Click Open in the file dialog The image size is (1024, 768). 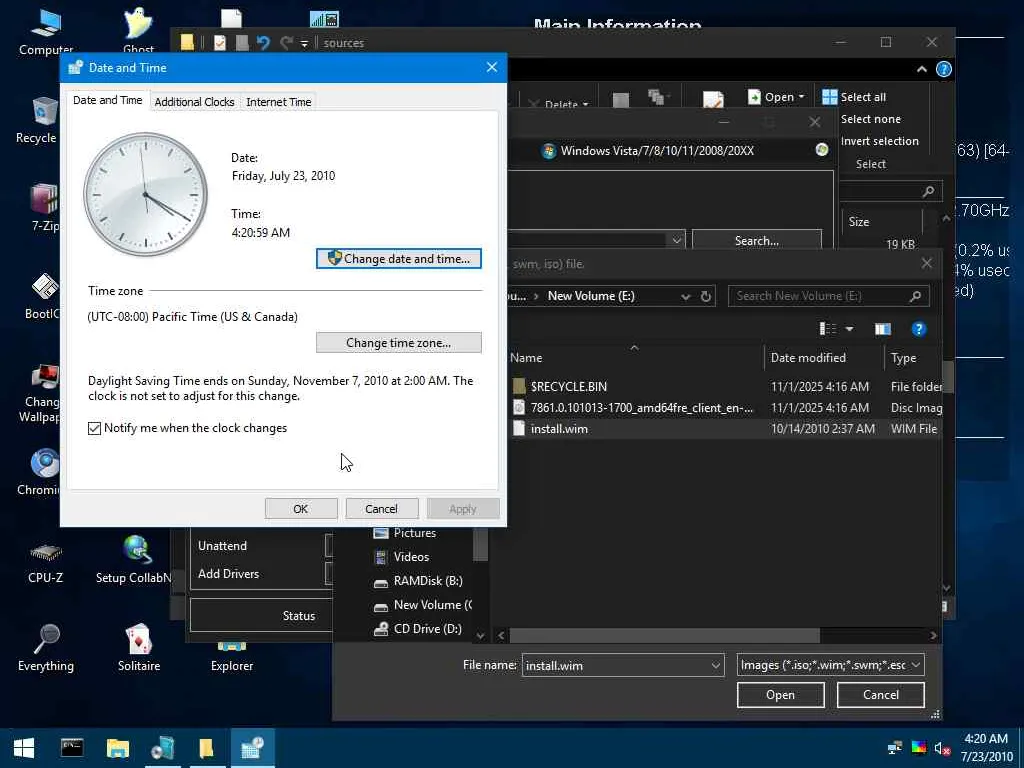pyautogui.click(x=780, y=695)
